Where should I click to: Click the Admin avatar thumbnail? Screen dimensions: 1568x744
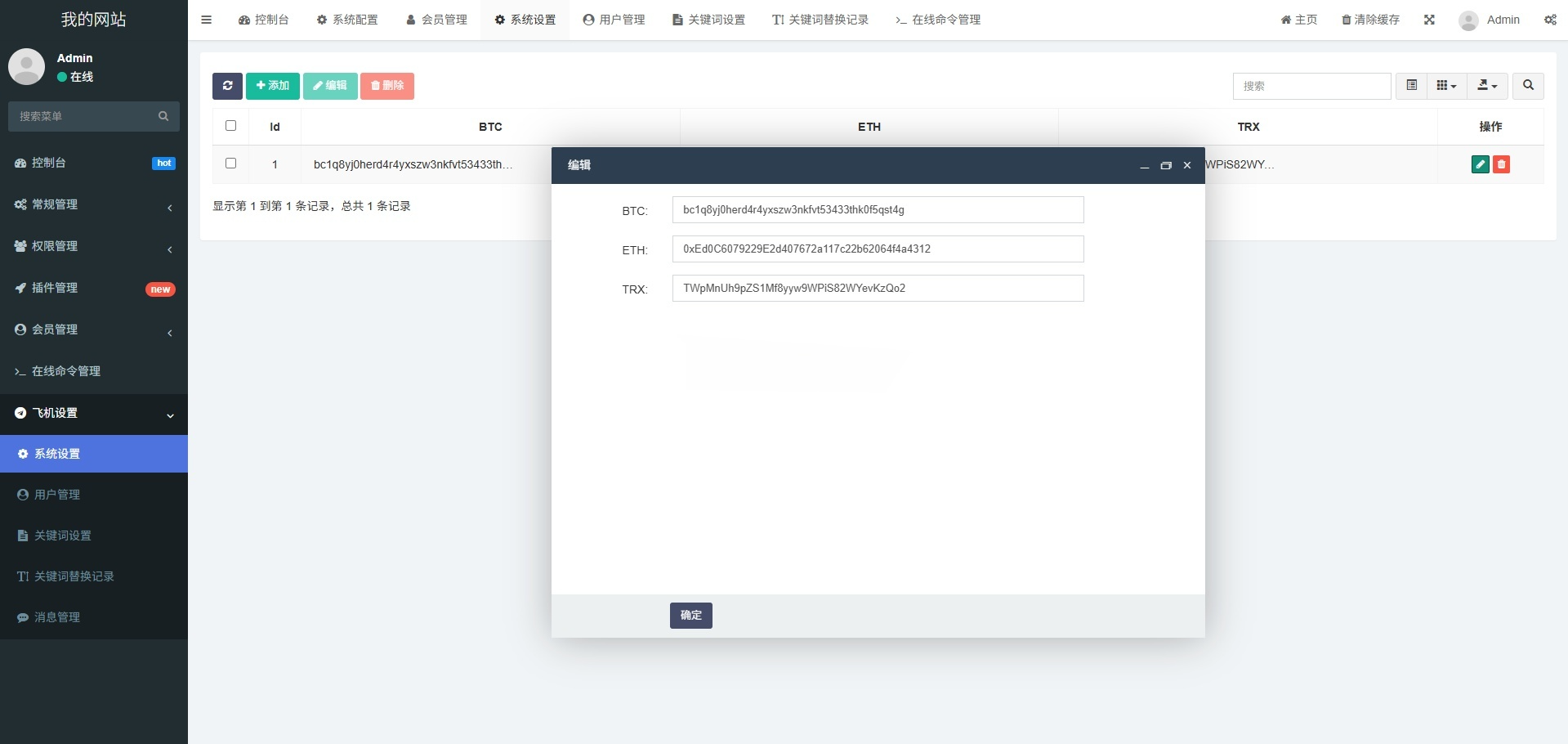click(x=1467, y=20)
